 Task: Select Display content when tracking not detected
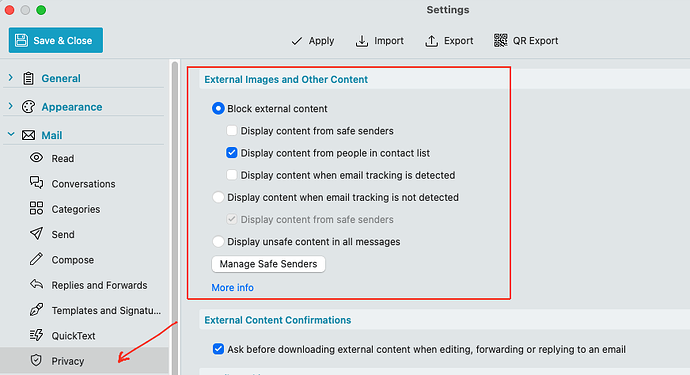(218, 197)
